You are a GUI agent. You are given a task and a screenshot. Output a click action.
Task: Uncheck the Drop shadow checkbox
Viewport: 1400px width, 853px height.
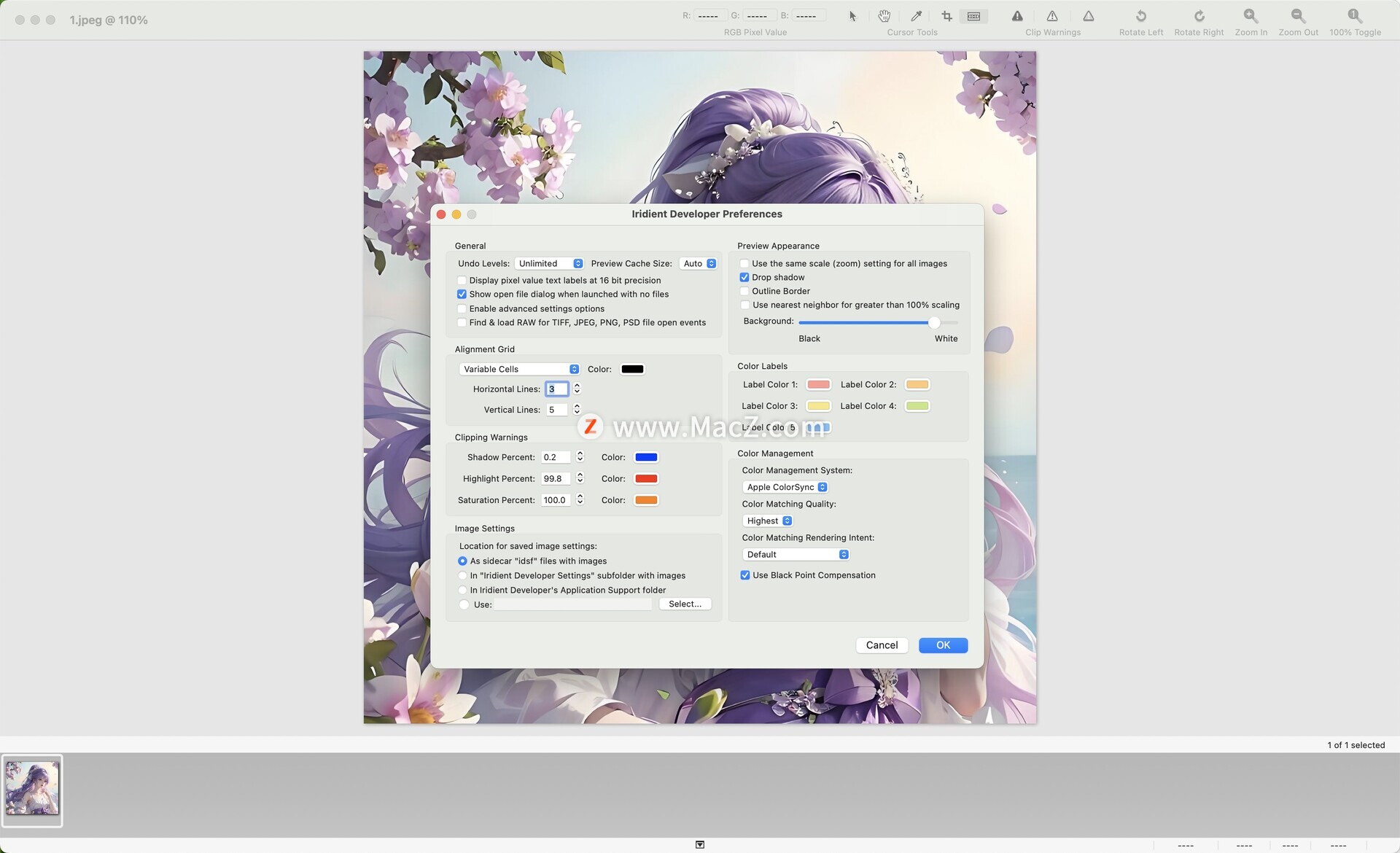click(744, 278)
